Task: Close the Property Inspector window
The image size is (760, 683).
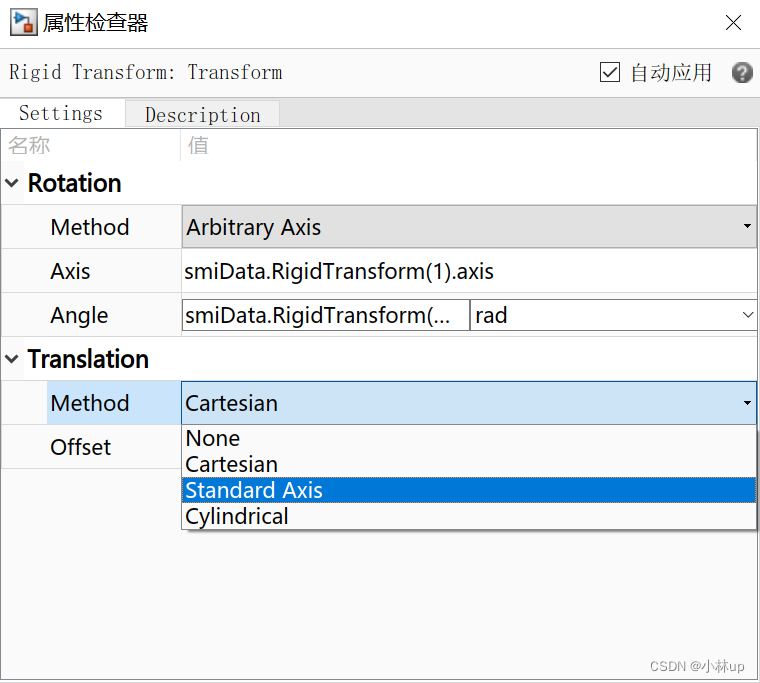Action: pos(733,22)
